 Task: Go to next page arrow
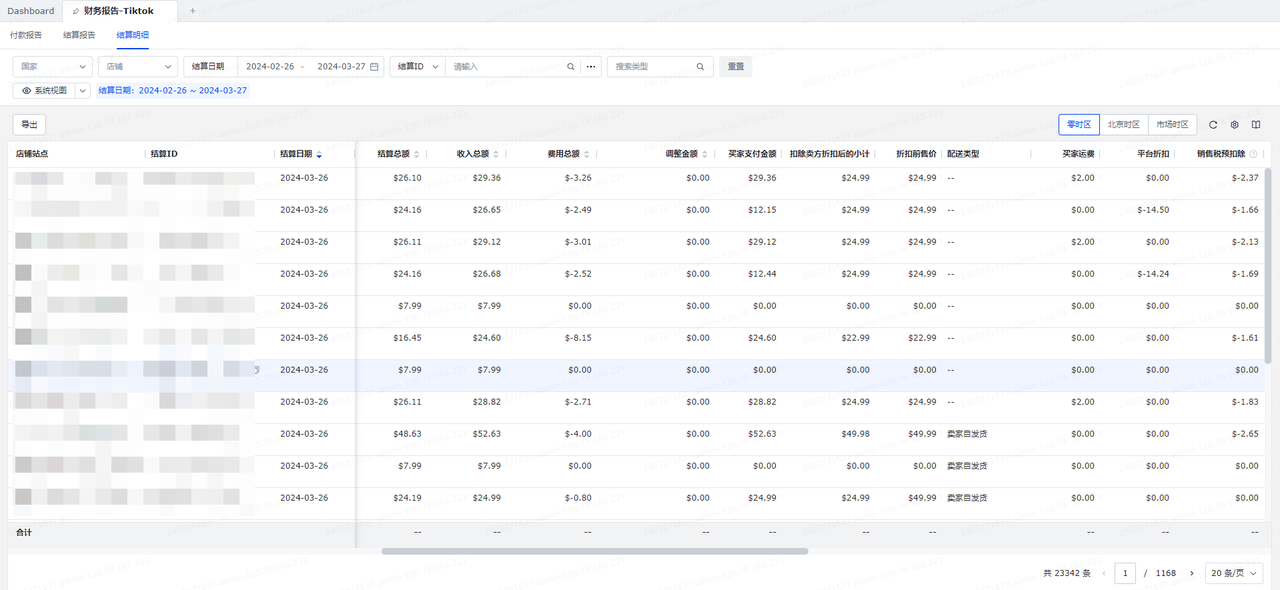pyautogui.click(x=1191, y=573)
